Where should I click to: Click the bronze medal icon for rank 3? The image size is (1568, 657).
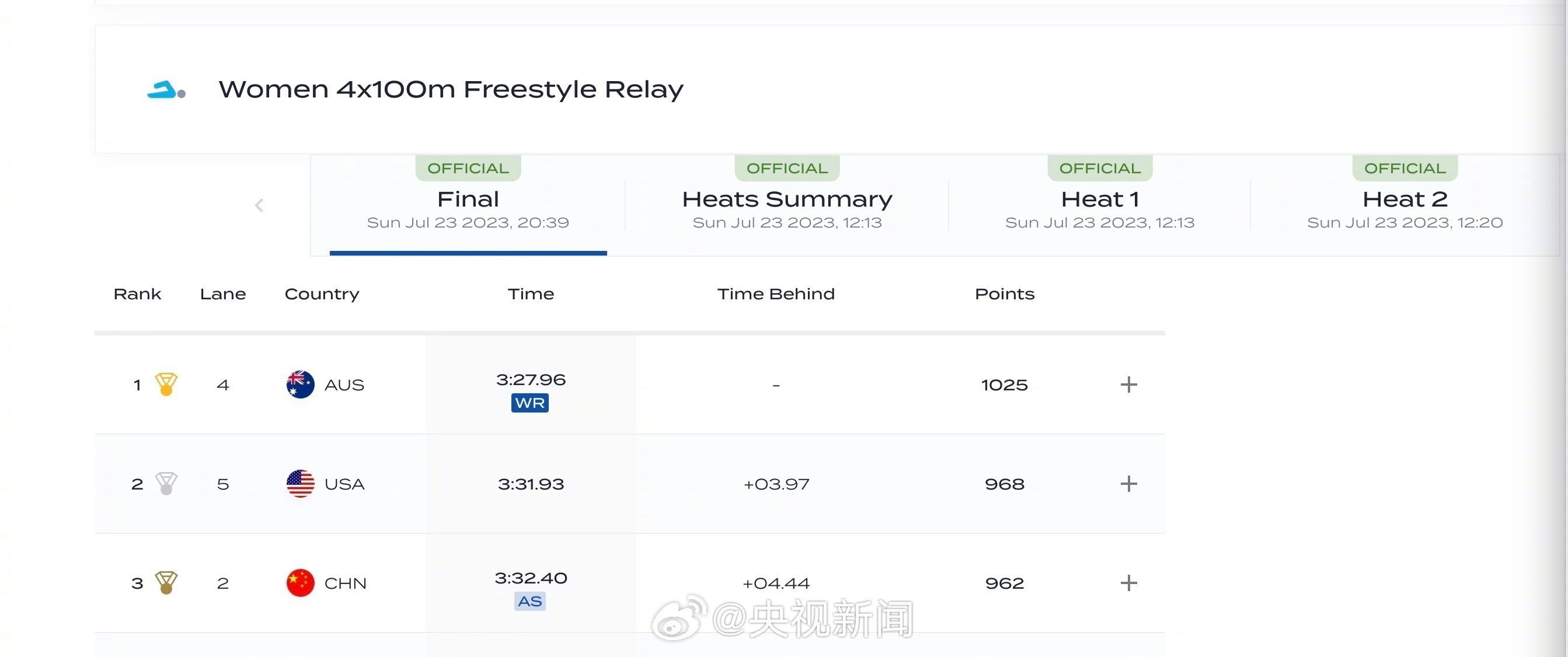click(166, 583)
